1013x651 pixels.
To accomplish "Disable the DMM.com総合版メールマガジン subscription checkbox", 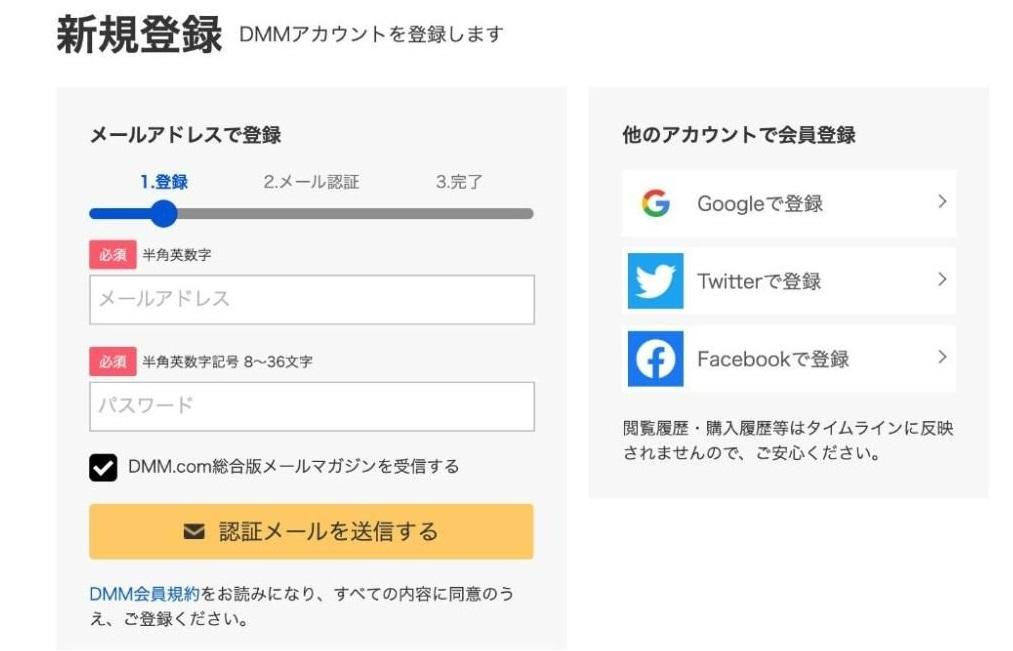I will 103,466.
